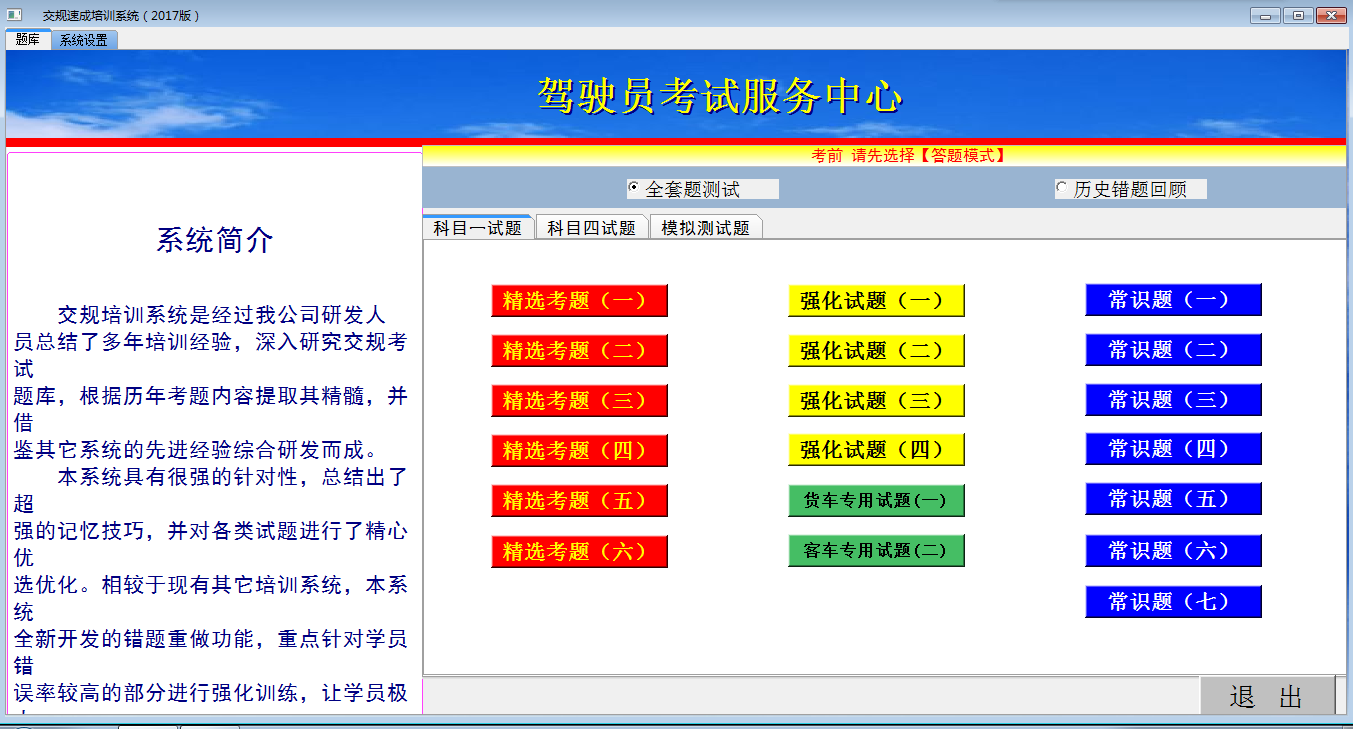The image size is (1353, 729).
Task: Open 常识题（六）
Action: click(x=1173, y=550)
